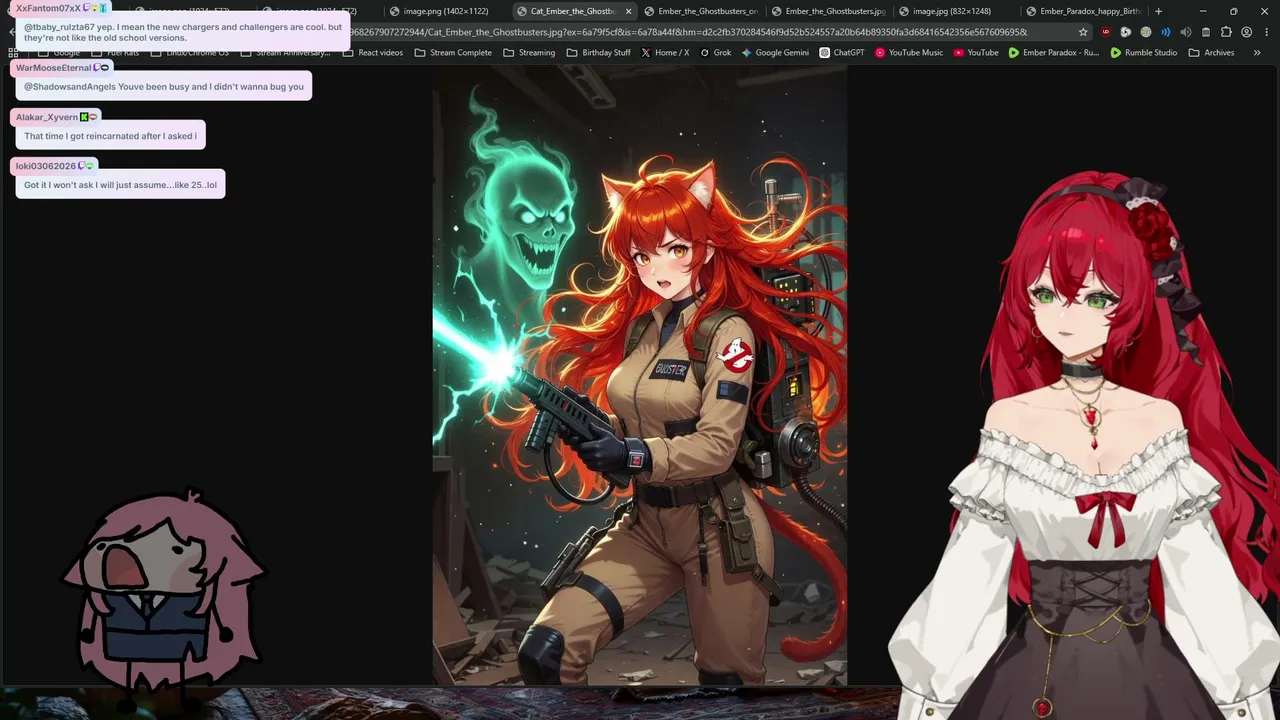Select the active Cat_Ember_the_Ghostbusters tab
The image size is (1280, 720).
pos(574,11)
